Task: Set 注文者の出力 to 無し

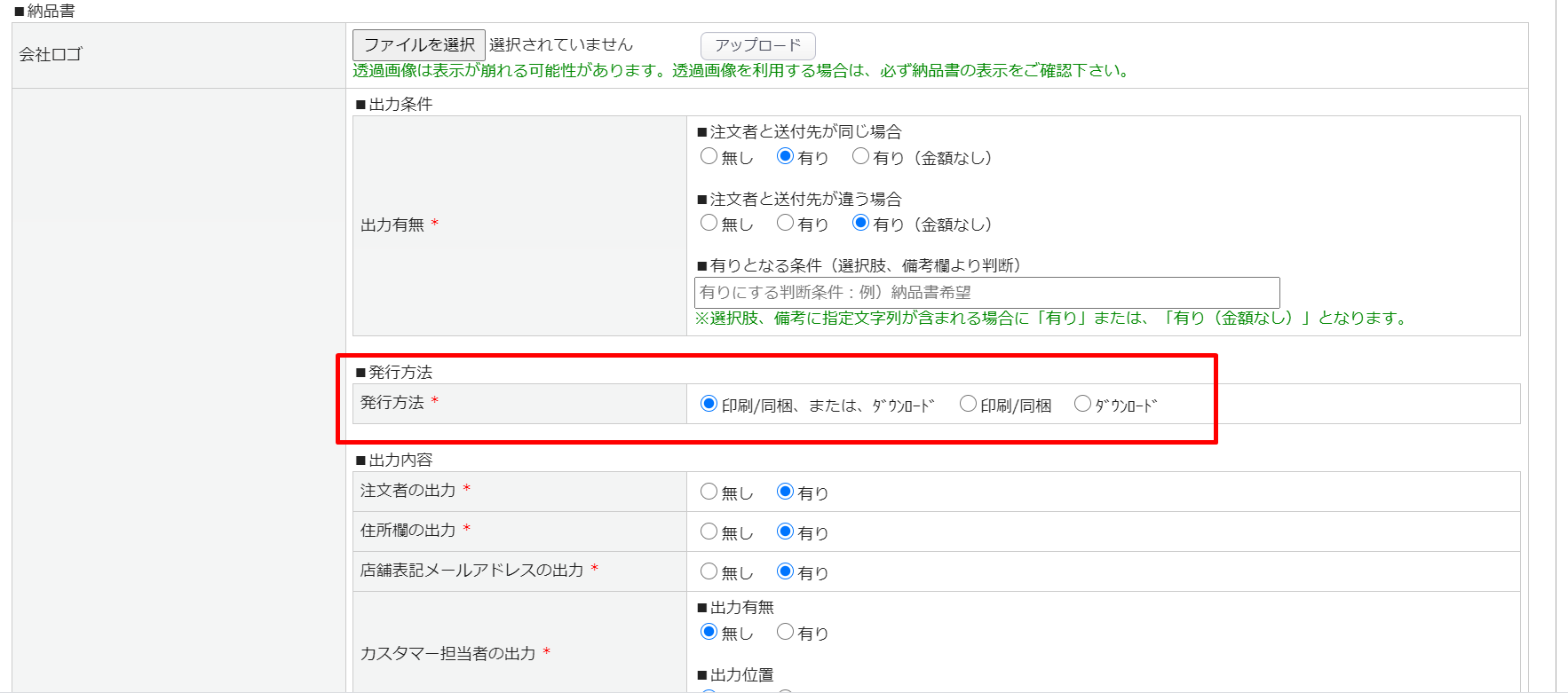Action: point(709,492)
